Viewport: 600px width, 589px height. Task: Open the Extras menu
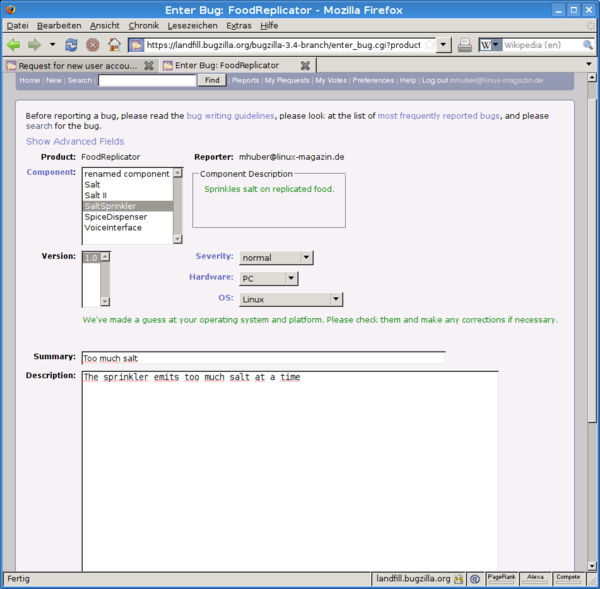238,26
